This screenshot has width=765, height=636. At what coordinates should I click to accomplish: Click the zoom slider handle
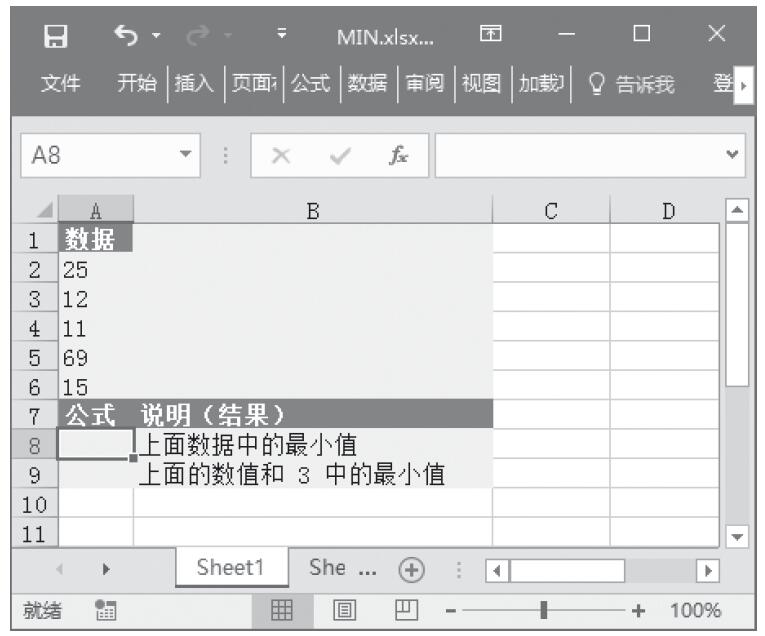pos(543,610)
